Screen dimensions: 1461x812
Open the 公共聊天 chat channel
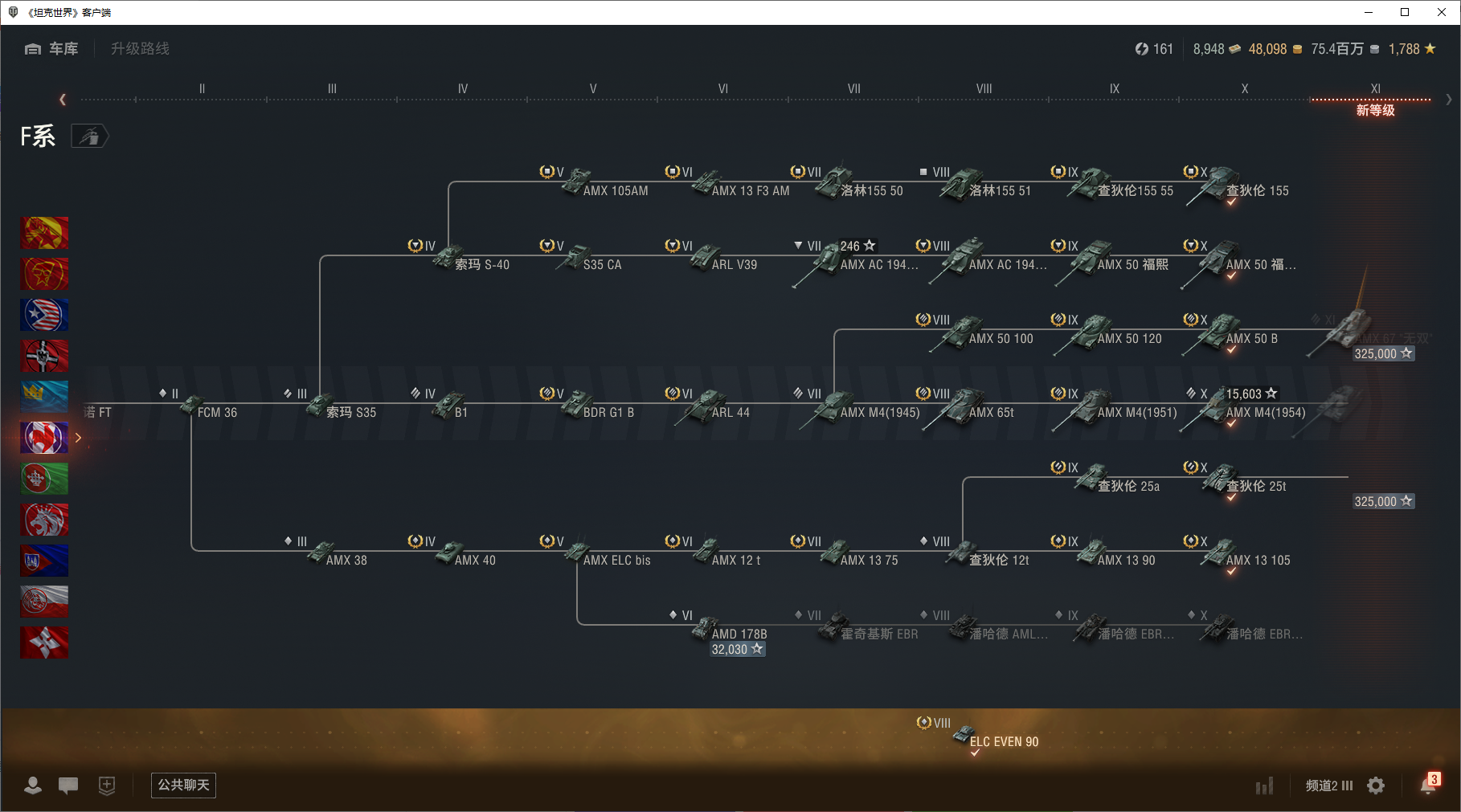click(183, 785)
